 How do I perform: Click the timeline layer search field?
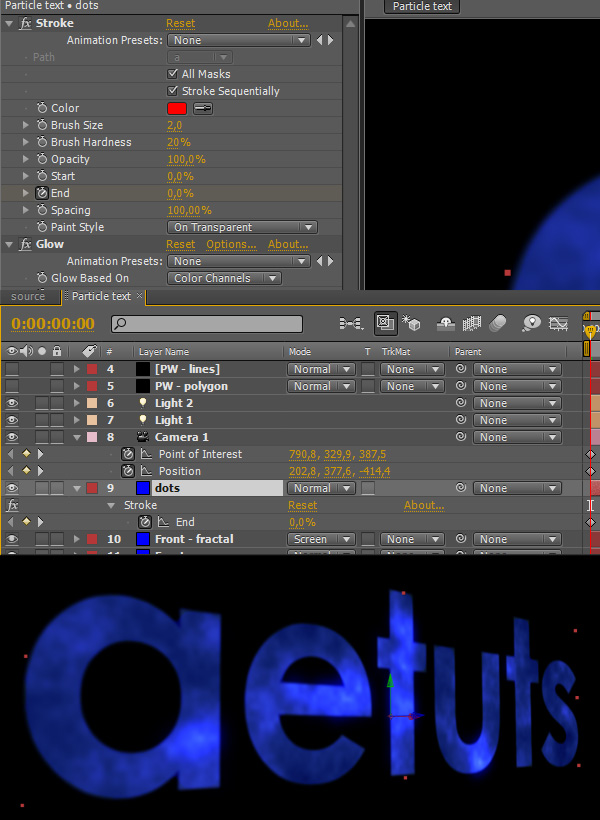click(x=207, y=324)
